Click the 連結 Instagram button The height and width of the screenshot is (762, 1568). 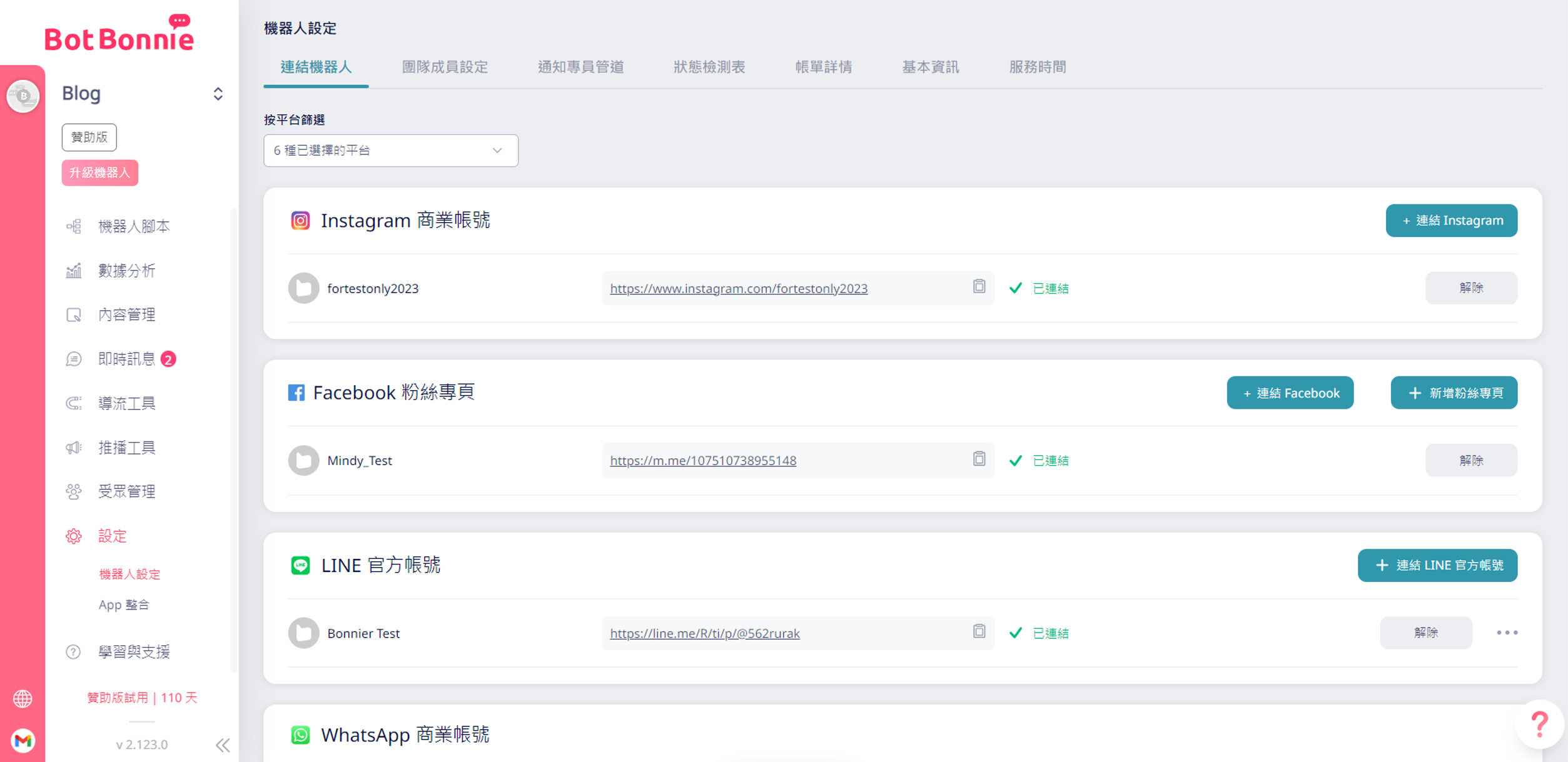[1451, 221]
